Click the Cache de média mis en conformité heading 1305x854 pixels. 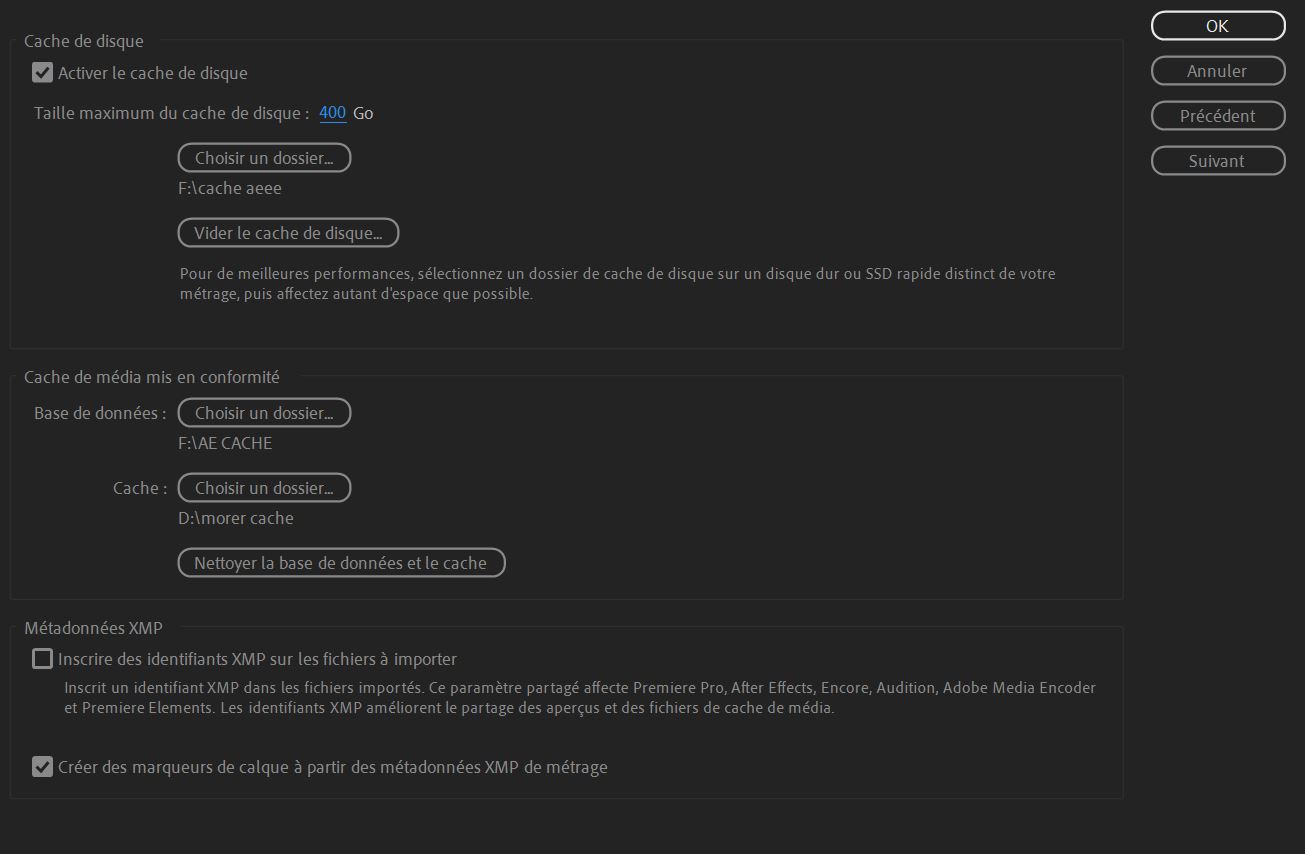(x=152, y=377)
